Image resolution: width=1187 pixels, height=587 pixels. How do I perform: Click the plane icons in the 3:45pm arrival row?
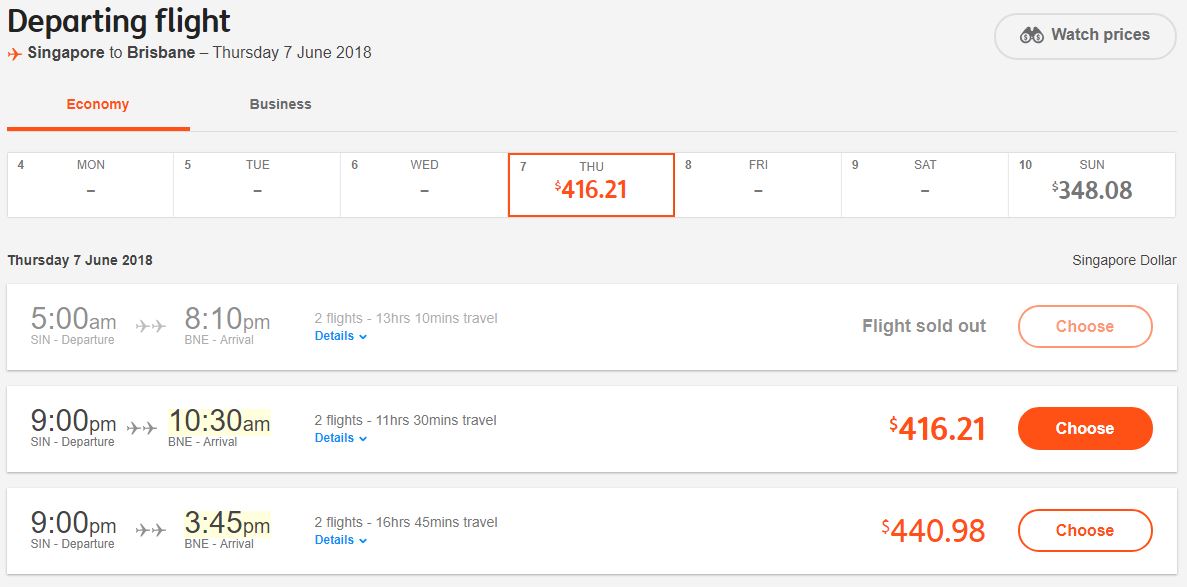tap(150, 530)
